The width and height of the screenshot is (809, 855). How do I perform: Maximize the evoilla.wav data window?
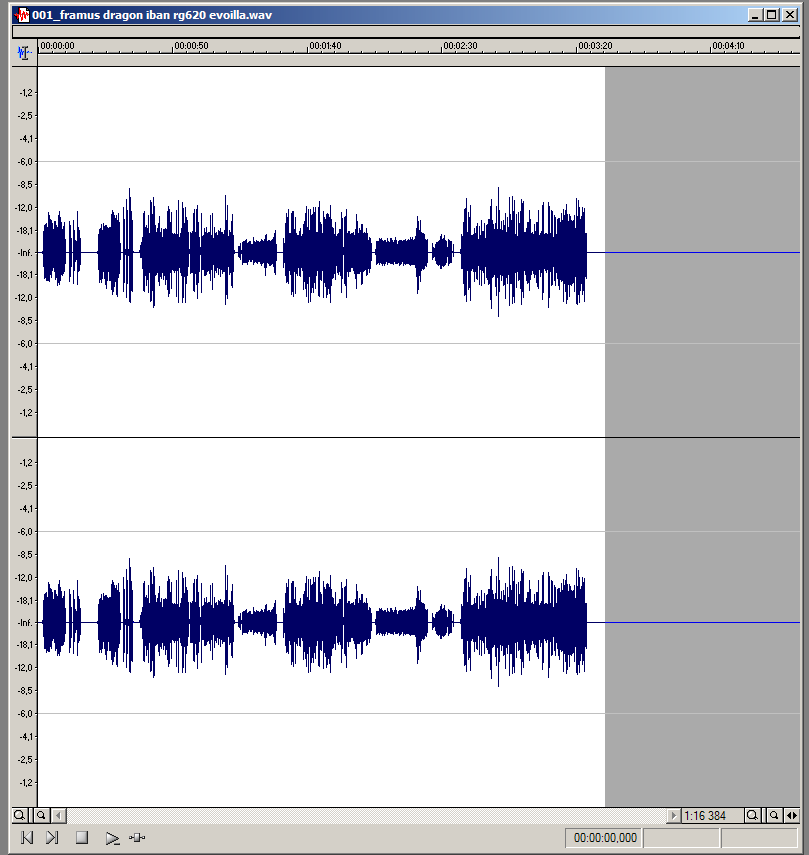coord(772,15)
